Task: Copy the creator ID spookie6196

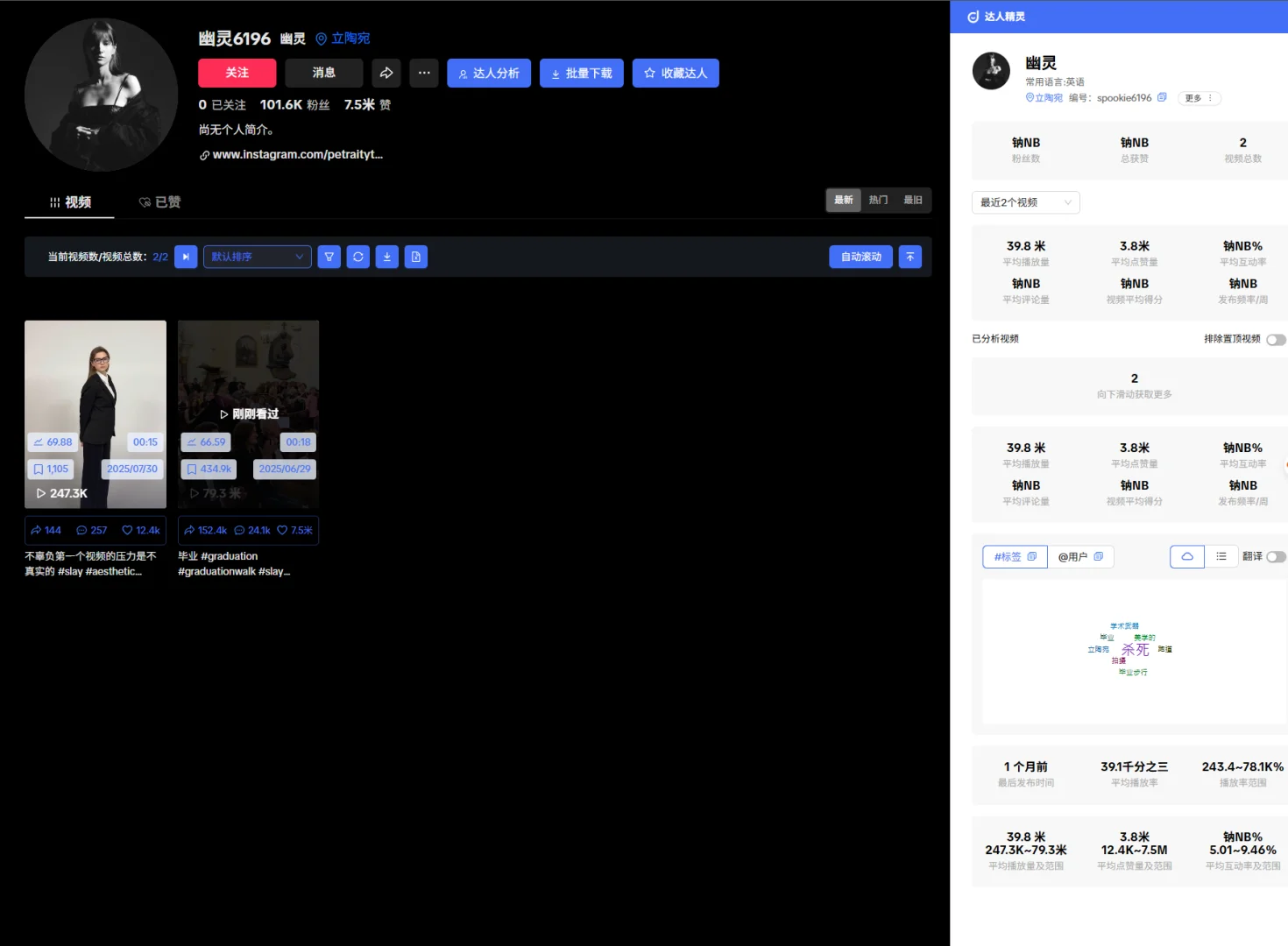Action: (x=1162, y=97)
